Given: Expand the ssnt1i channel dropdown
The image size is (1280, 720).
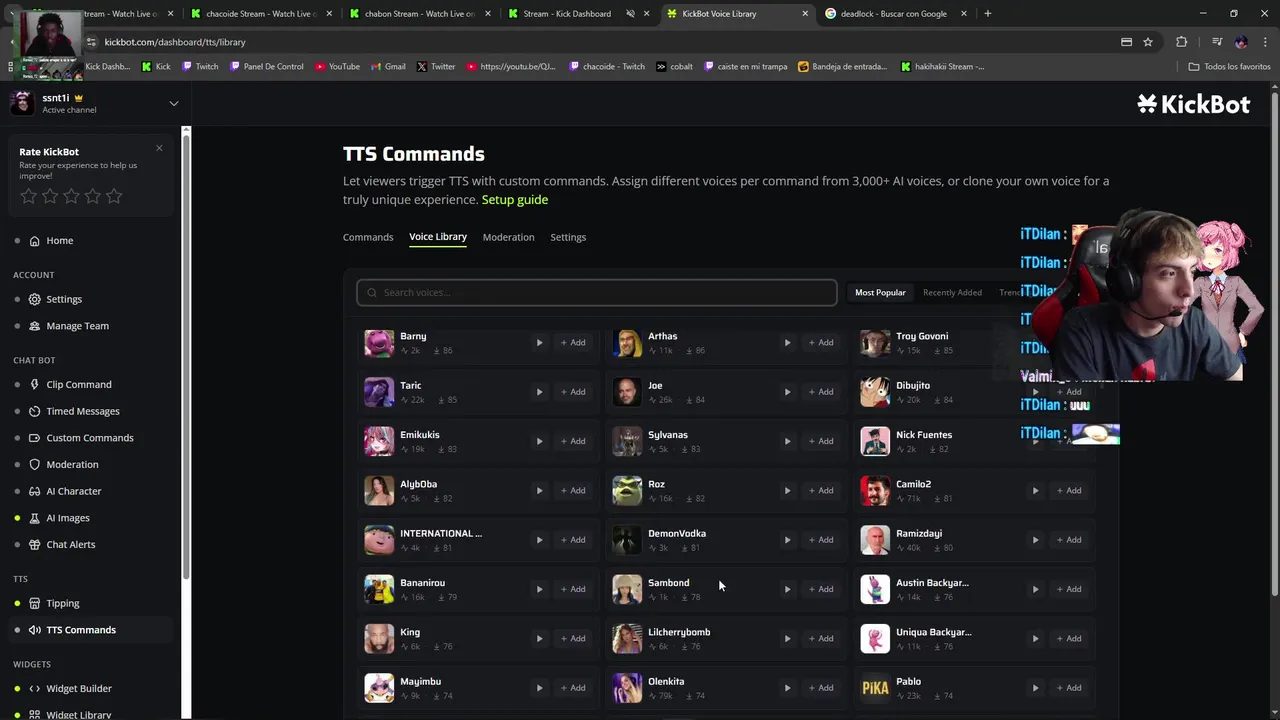Looking at the screenshot, I should point(173,103).
